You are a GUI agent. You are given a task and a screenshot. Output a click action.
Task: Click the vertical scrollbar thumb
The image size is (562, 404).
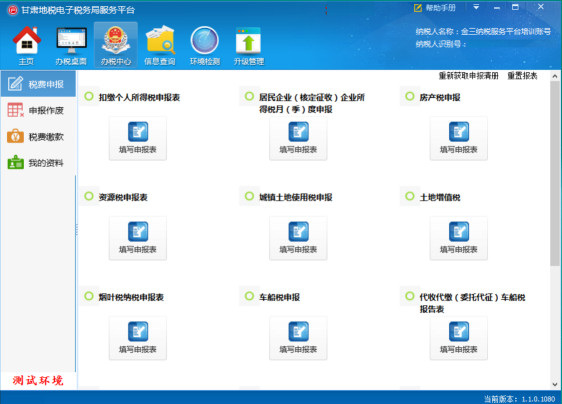(x=555, y=174)
